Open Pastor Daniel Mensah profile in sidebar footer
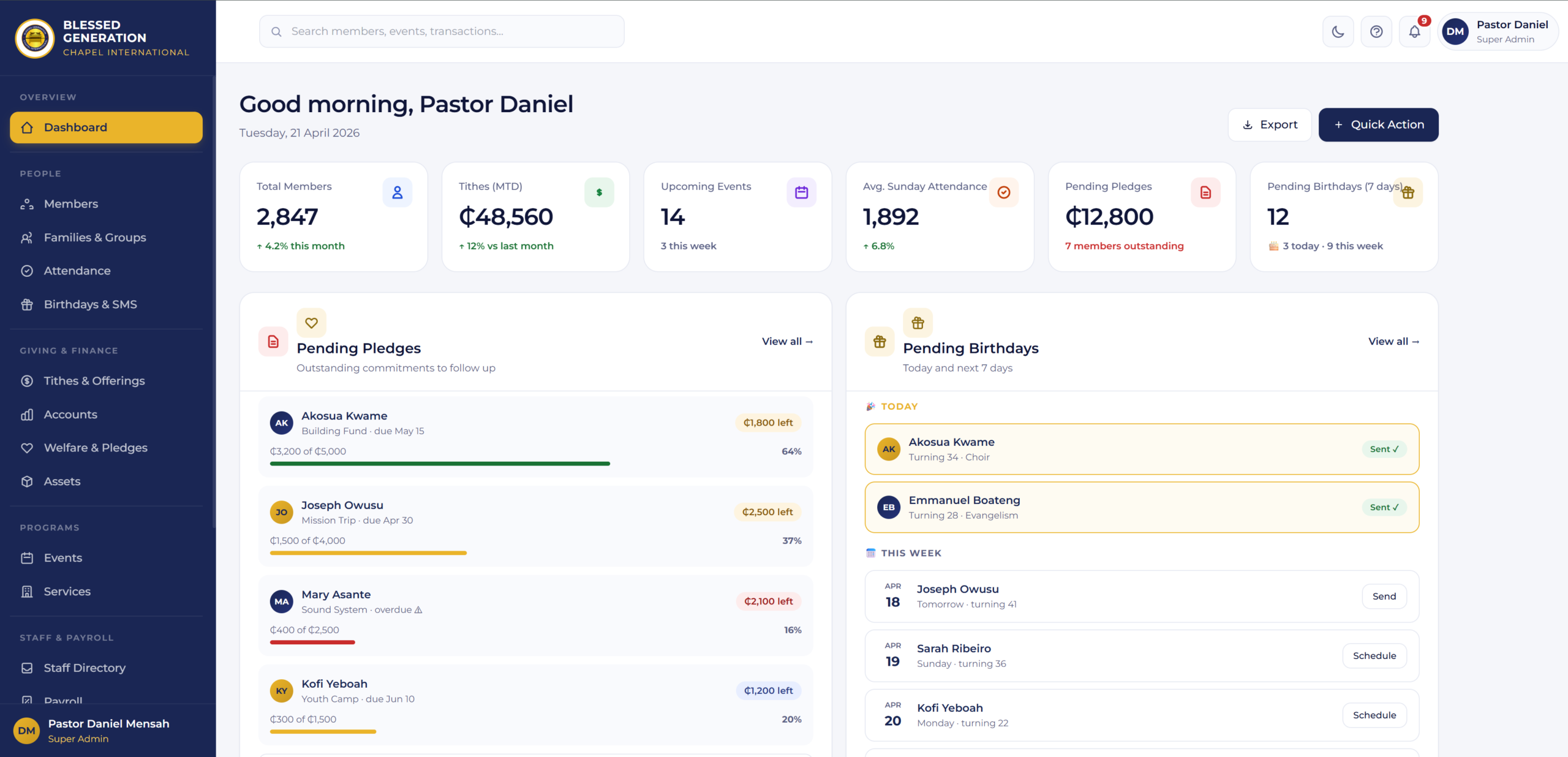This screenshot has width=1568, height=757. pyautogui.click(x=108, y=731)
